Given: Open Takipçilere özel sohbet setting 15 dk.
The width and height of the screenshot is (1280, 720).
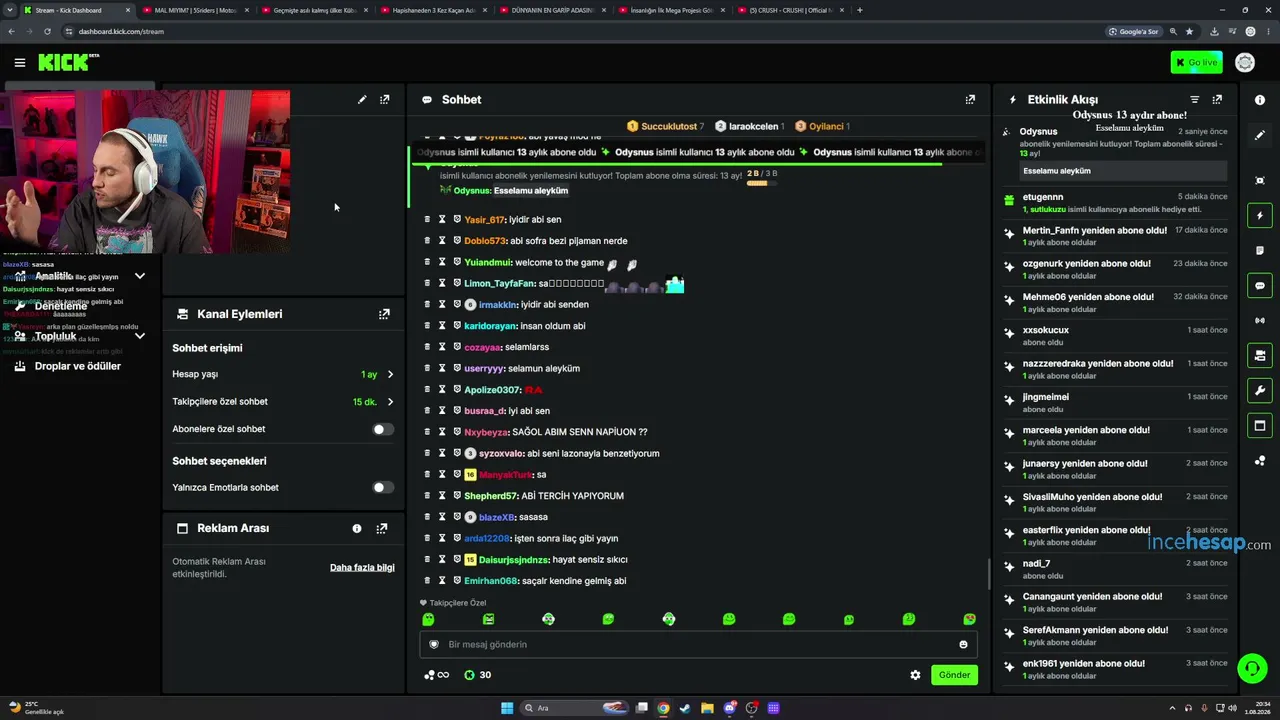Looking at the screenshot, I should (x=283, y=402).
